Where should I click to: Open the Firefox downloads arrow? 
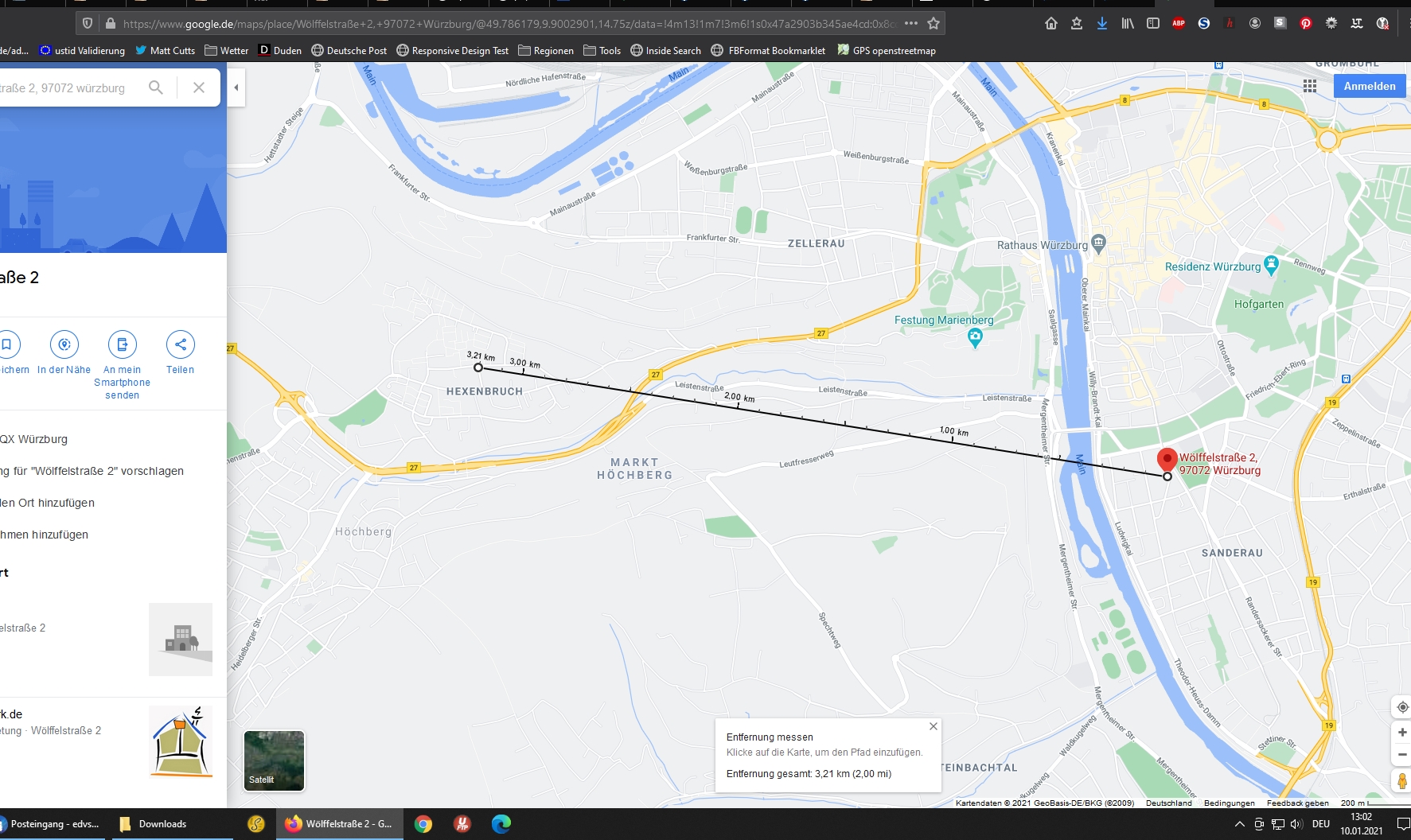pyautogui.click(x=1102, y=24)
